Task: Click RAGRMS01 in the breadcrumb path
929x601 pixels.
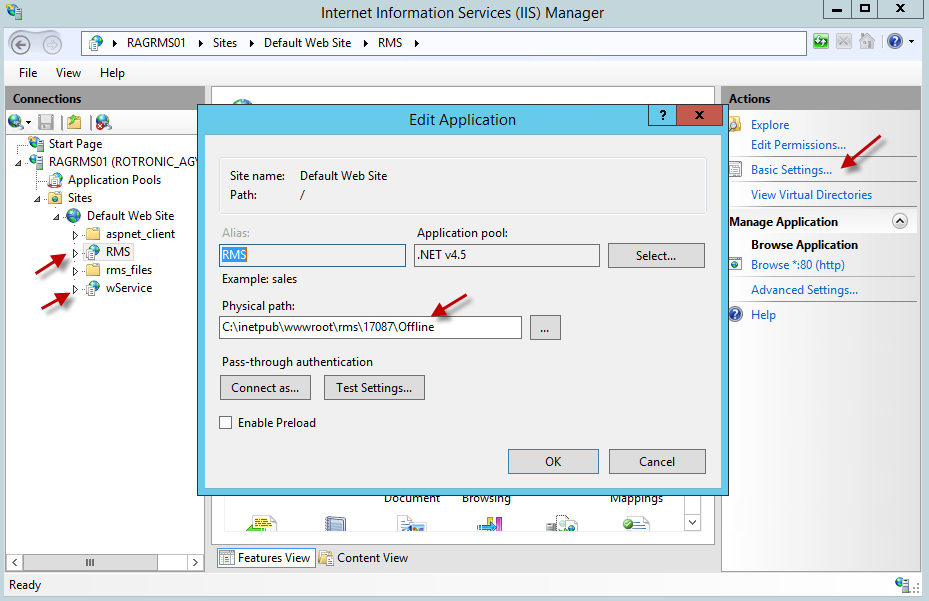Action: 156,43
